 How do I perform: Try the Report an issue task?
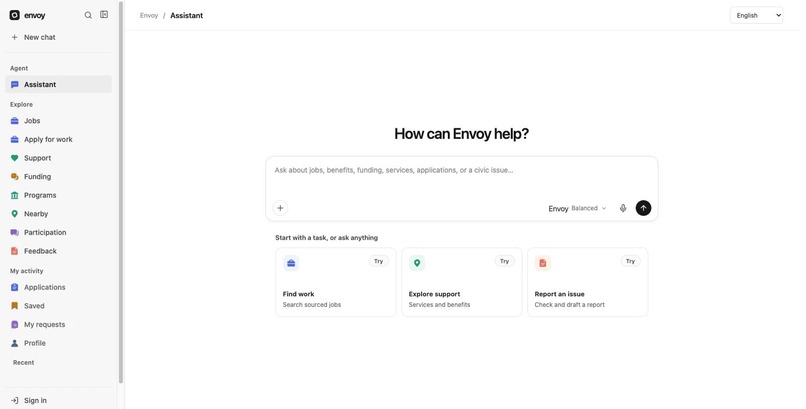630,261
